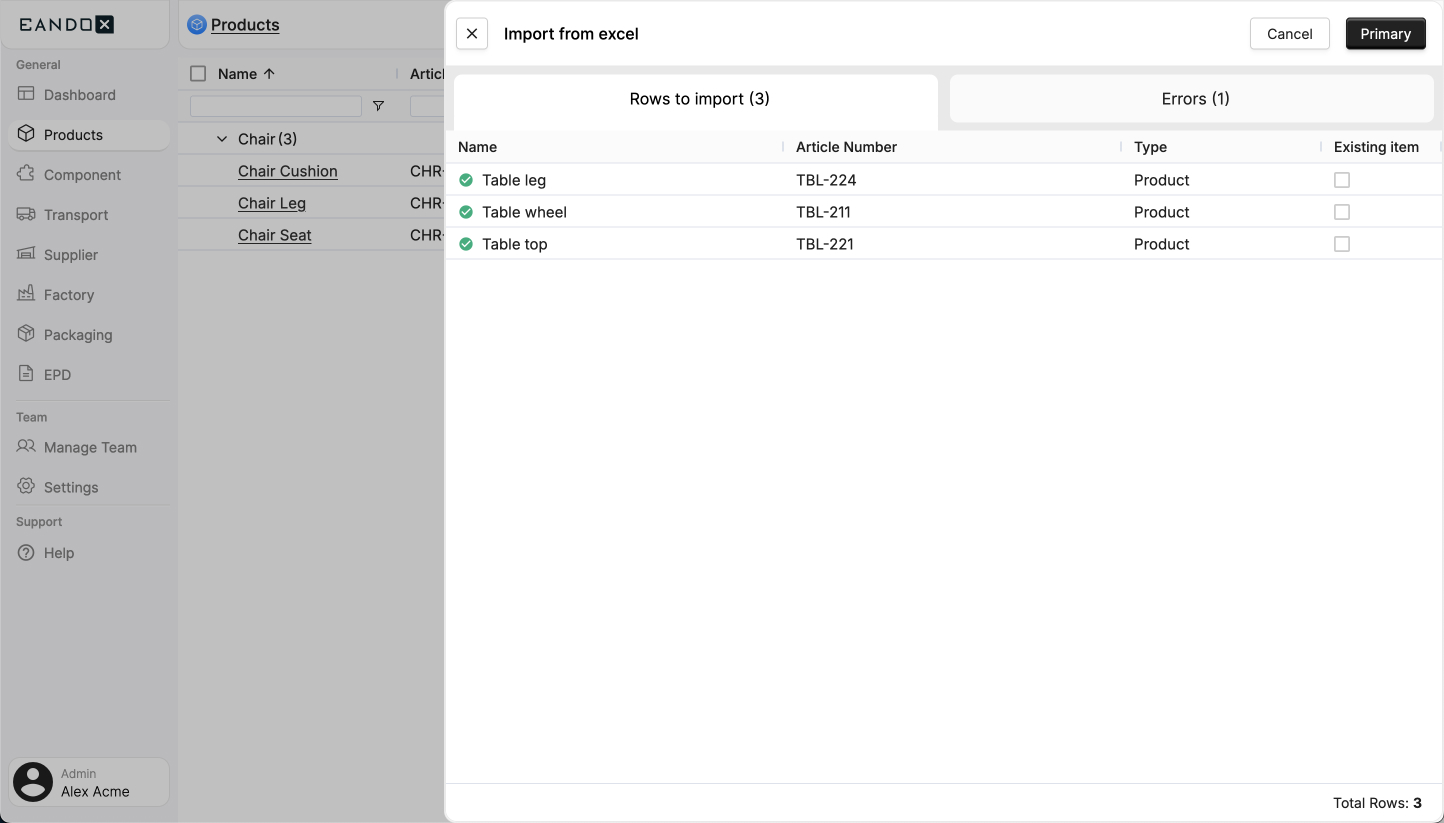Viewport: 1444px width, 823px height.
Task: Select the Rows to import tab
Action: click(697, 98)
